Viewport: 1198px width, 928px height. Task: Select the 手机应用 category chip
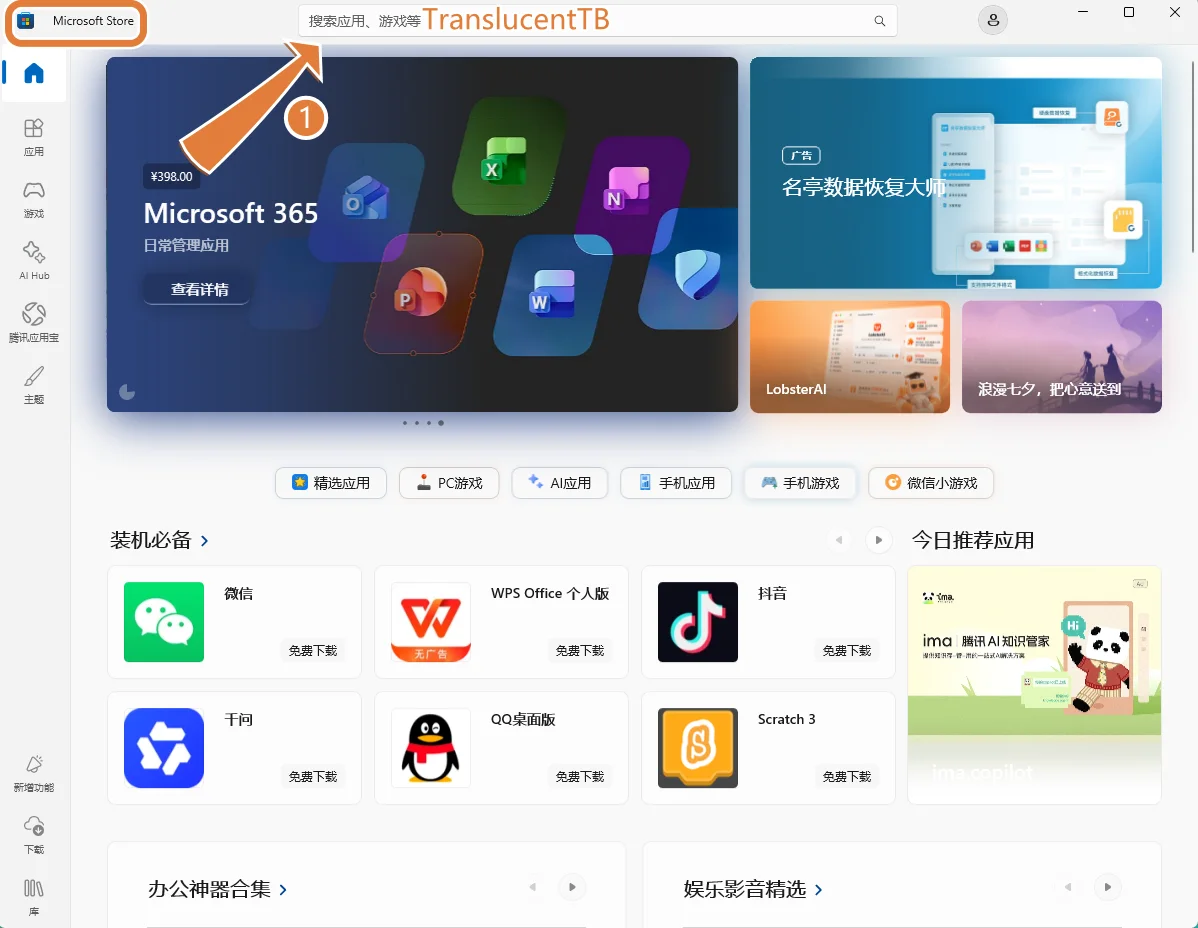click(676, 483)
